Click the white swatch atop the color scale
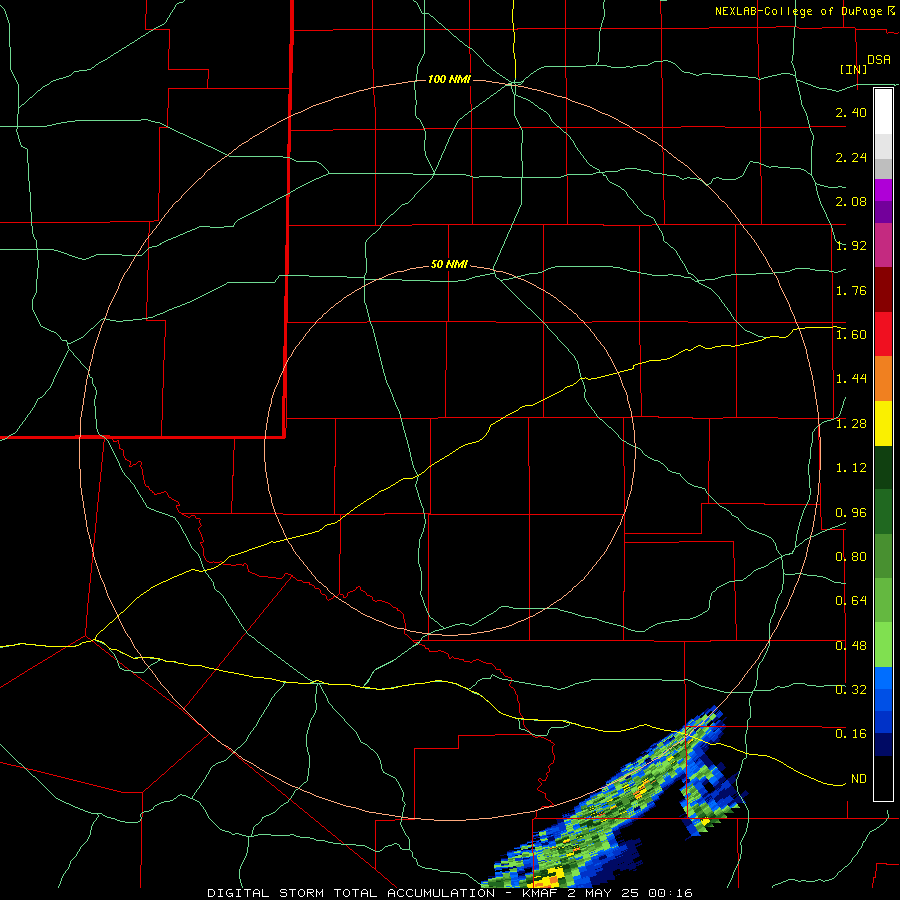This screenshot has height=900, width=900. (x=883, y=112)
